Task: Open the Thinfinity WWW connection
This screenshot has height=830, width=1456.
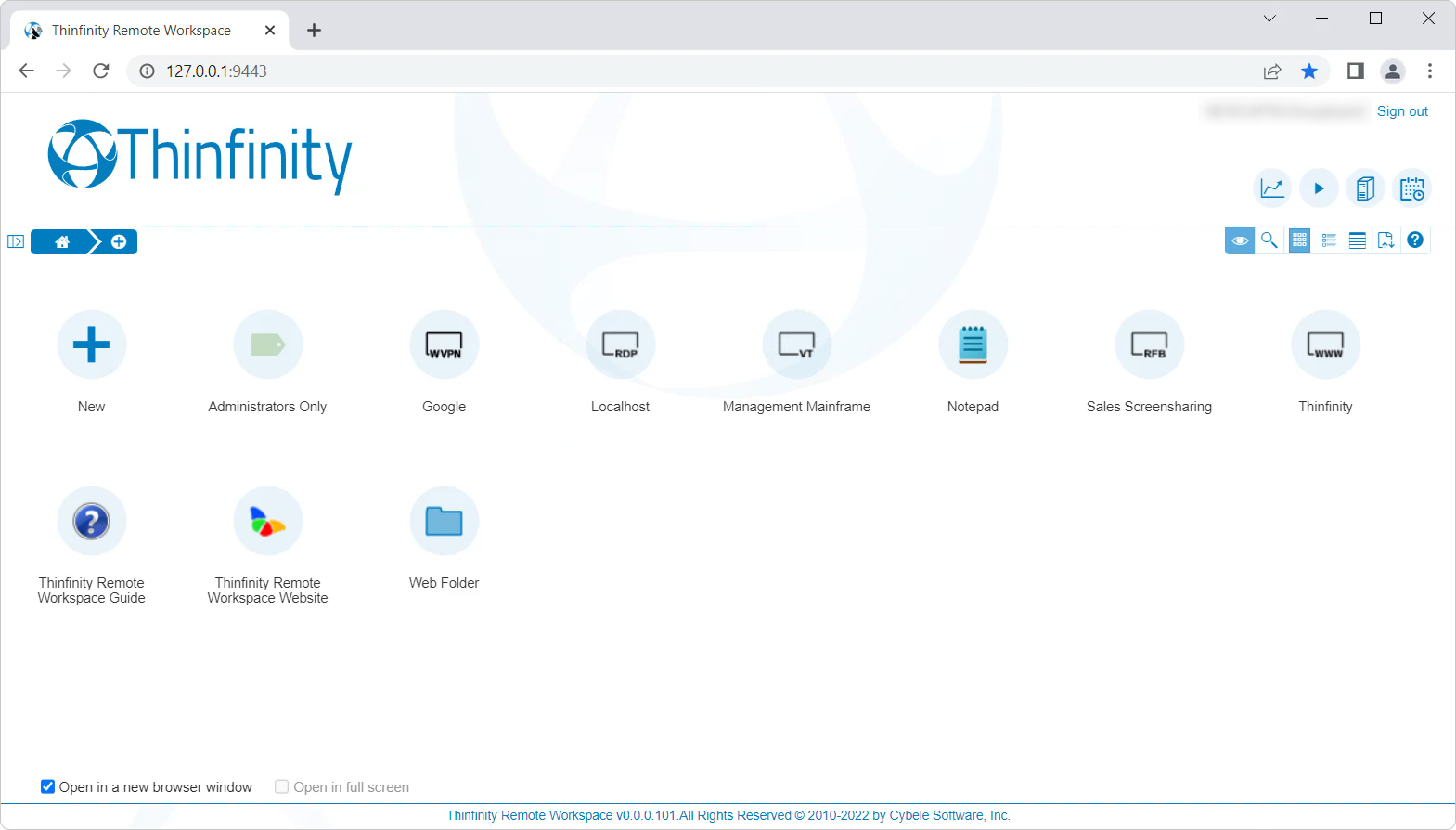Action: point(1325,344)
